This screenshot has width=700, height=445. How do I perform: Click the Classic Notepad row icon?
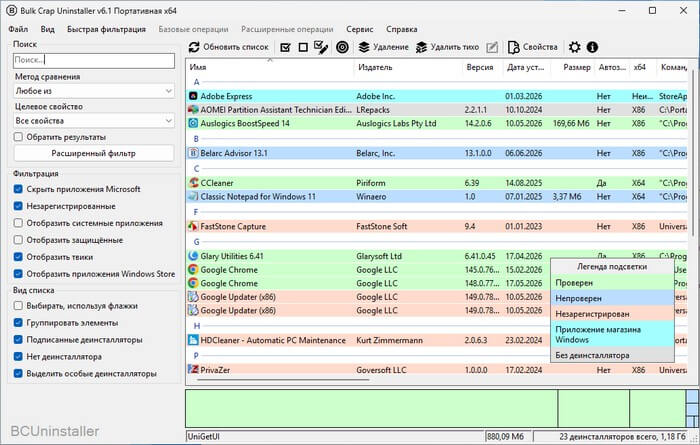click(193, 196)
